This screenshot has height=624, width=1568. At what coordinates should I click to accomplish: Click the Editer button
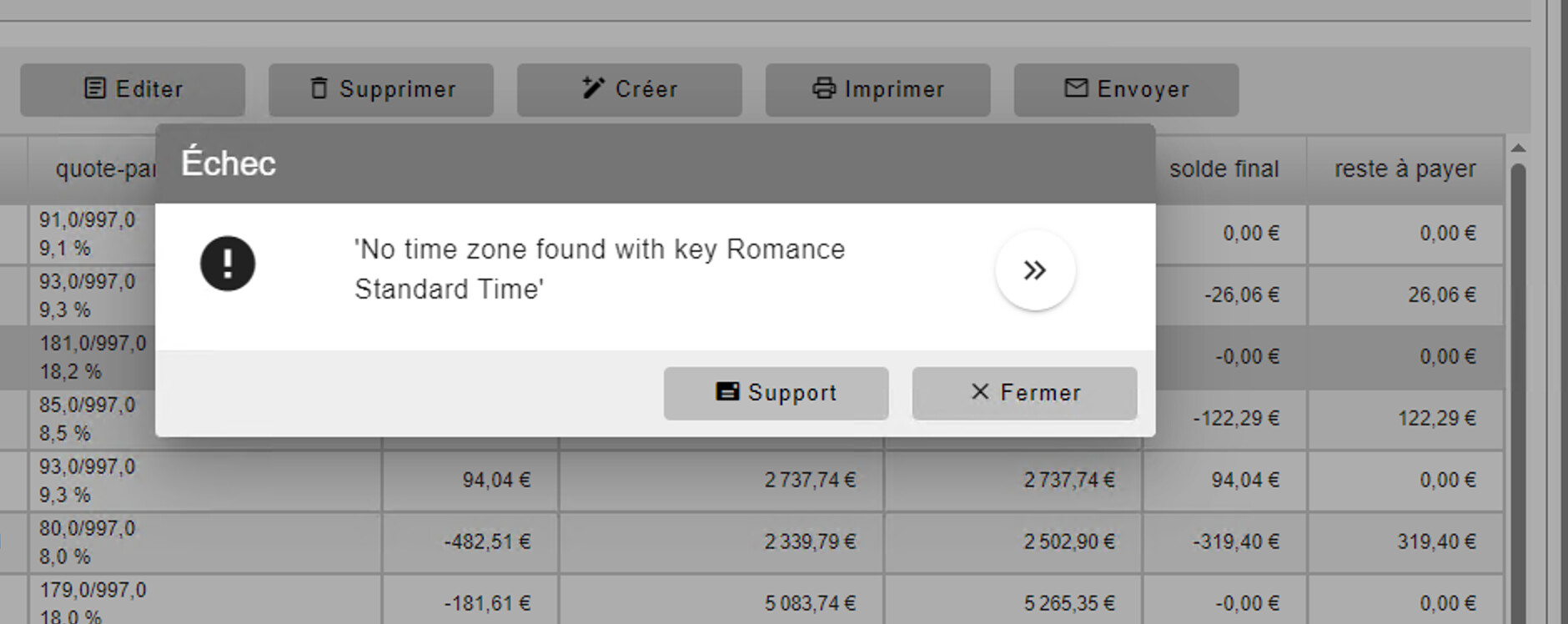pyautogui.click(x=133, y=89)
